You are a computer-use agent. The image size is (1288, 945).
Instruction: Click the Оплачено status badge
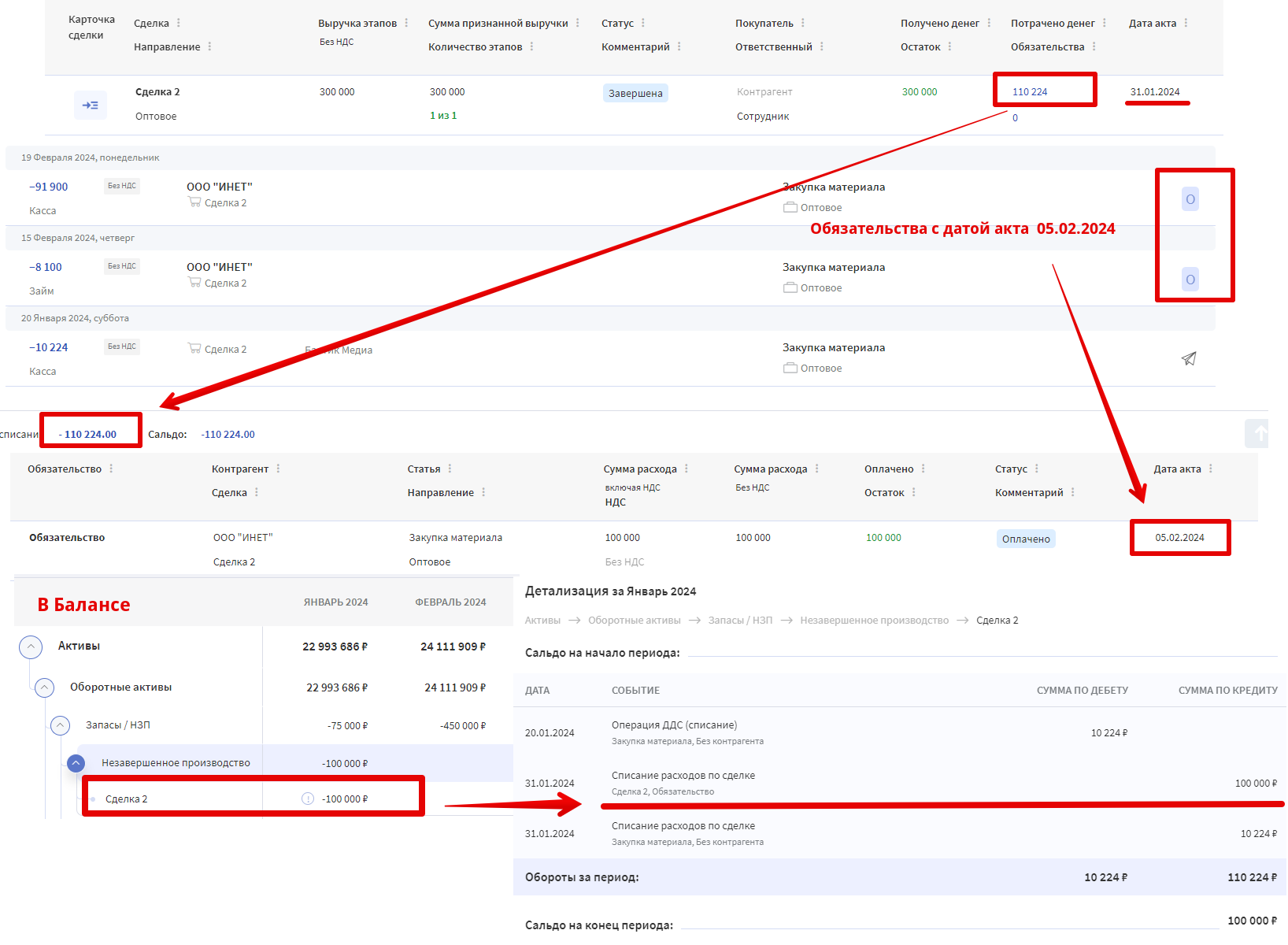1026,539
